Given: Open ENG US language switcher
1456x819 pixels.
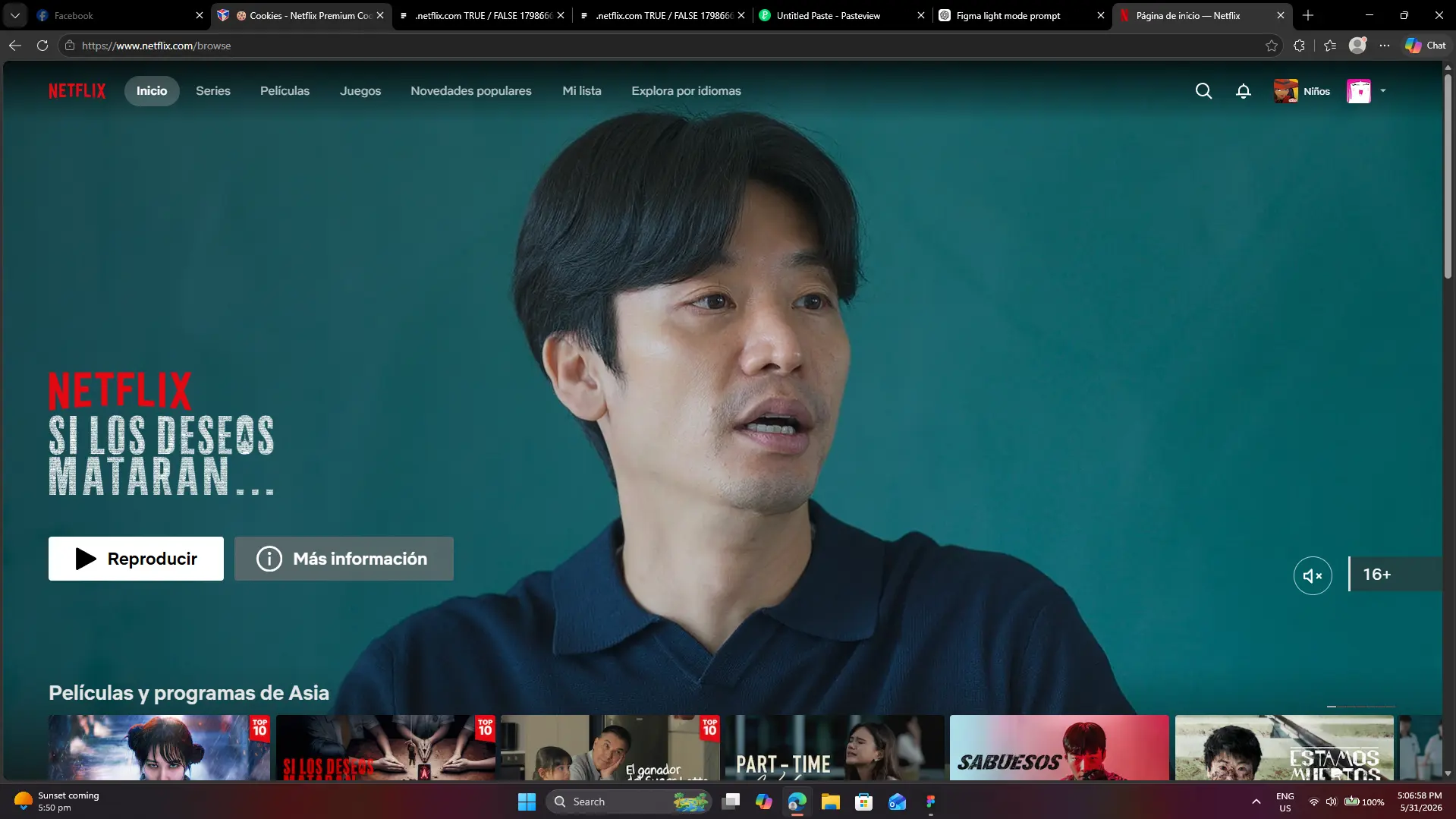Looking at the screenshot, I should point(1285,802).
